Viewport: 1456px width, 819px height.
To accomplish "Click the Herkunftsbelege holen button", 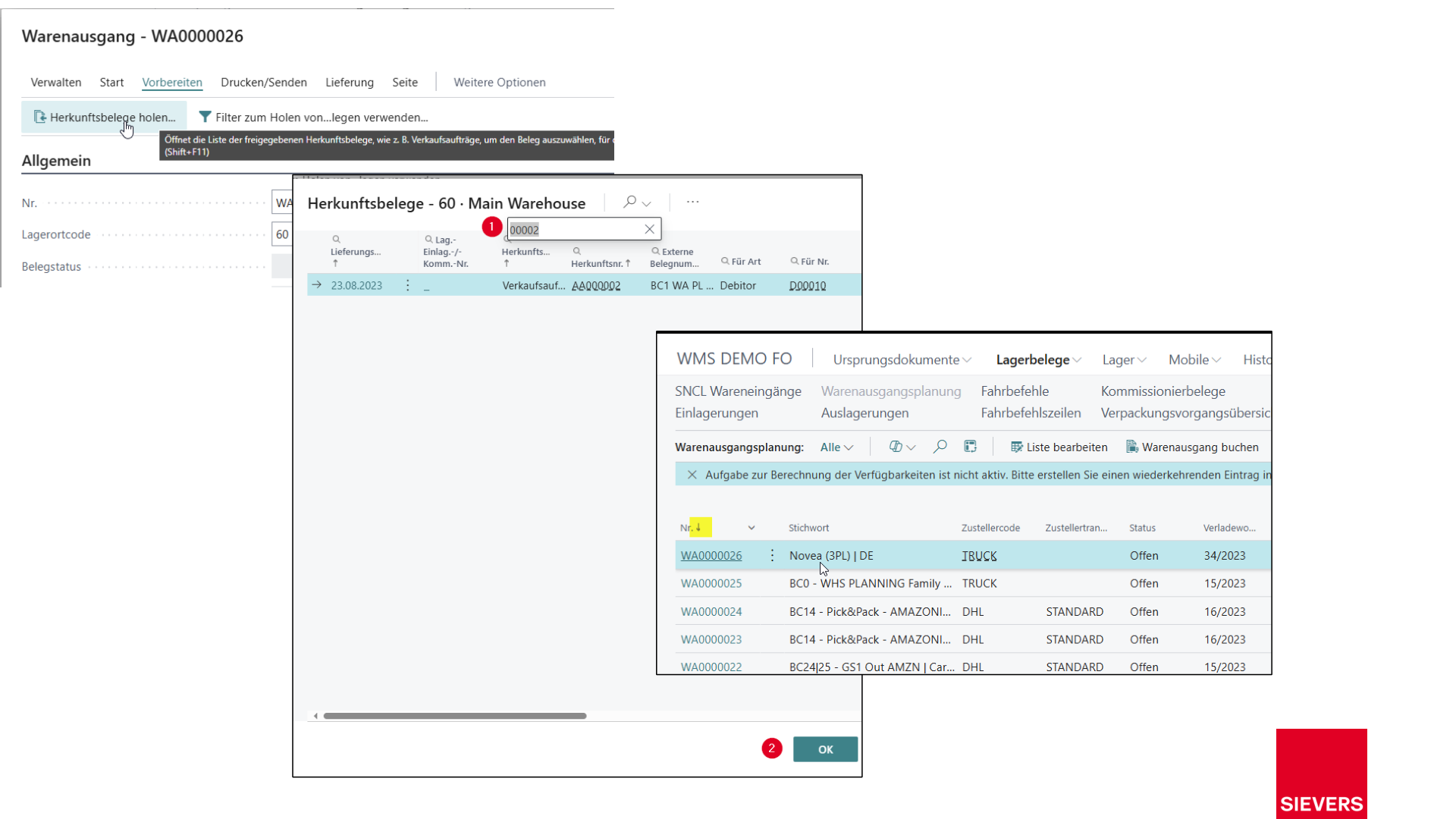I will click(105, 118).
